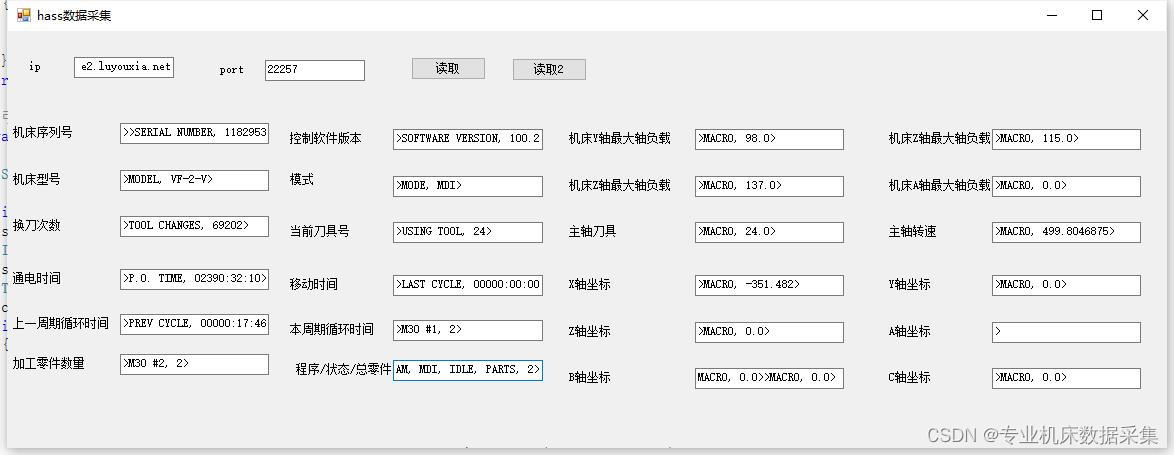Click the Y轴坐标 value field
This screenshot has width=1174, height=455.
click(x=1066, y=285)
